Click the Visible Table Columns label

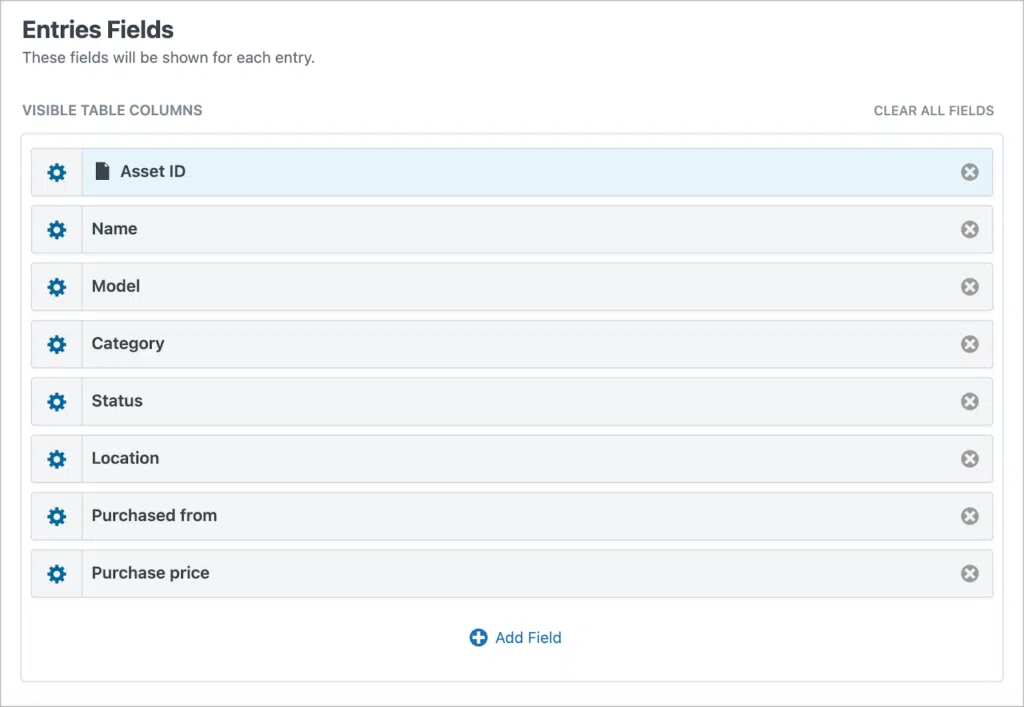coord(112,110)
